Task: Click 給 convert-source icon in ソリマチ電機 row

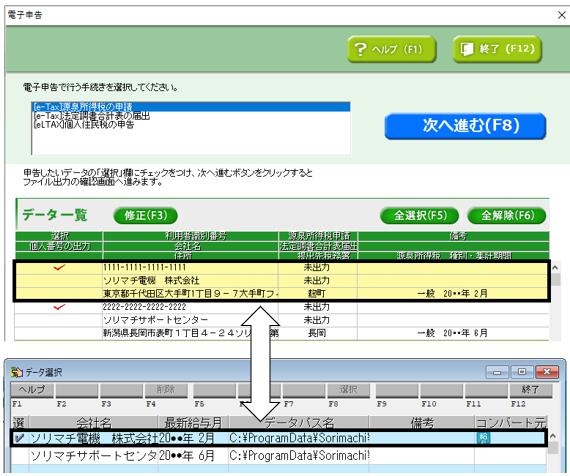Action: pyautogui.click(x=483, y=438)
